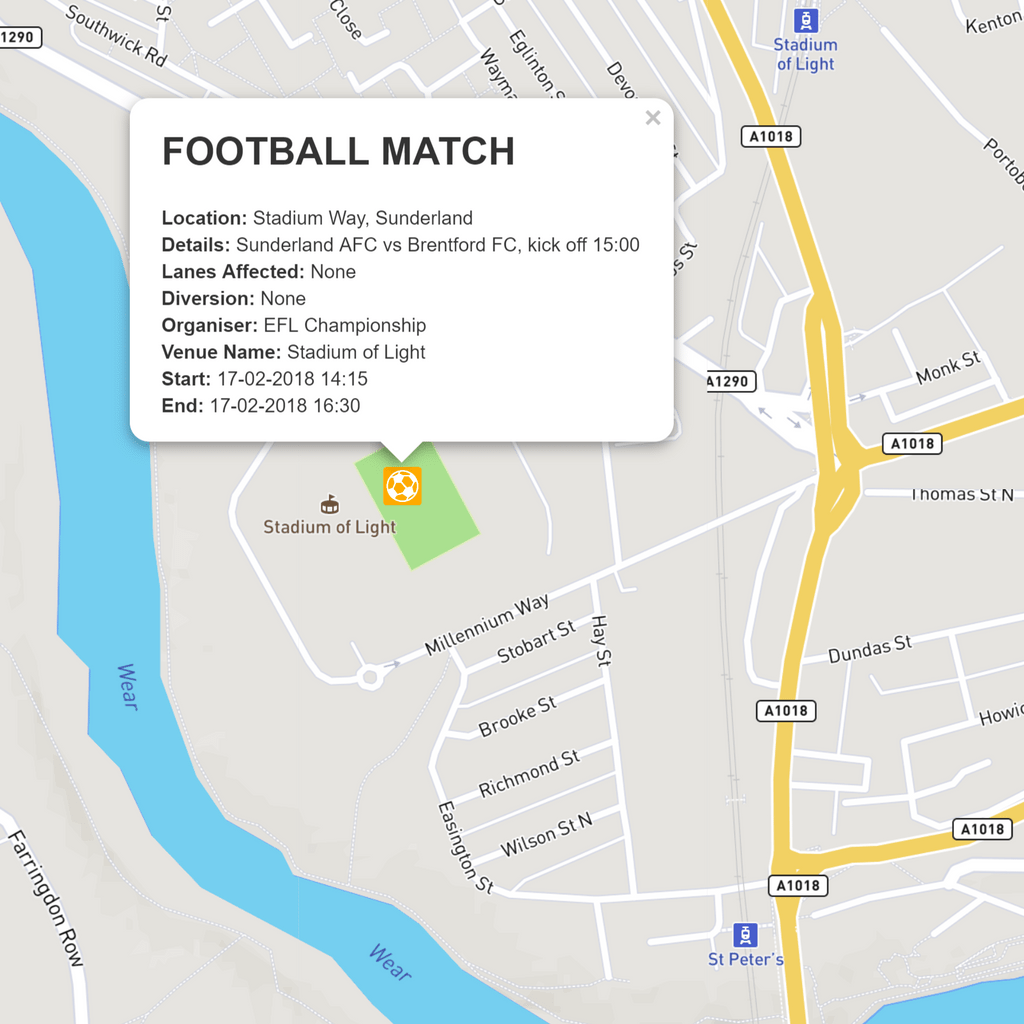Click the orange football match marker icon
Viewport: 1024px width, 1024px height.
[x=402, y=486]
